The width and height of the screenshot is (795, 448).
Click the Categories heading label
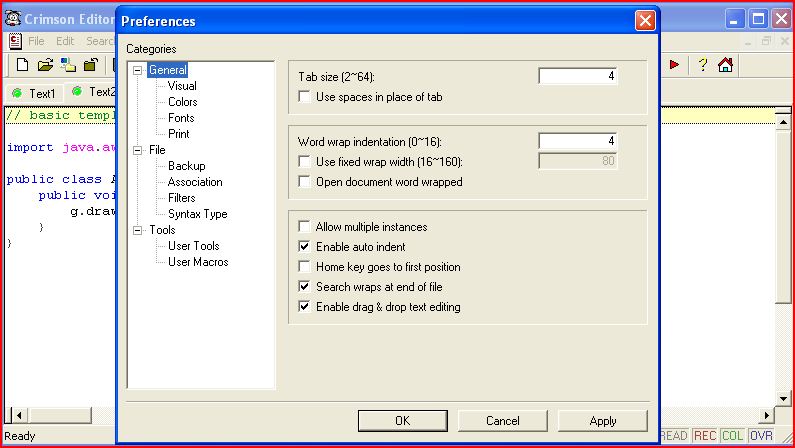tap(151, 49)
